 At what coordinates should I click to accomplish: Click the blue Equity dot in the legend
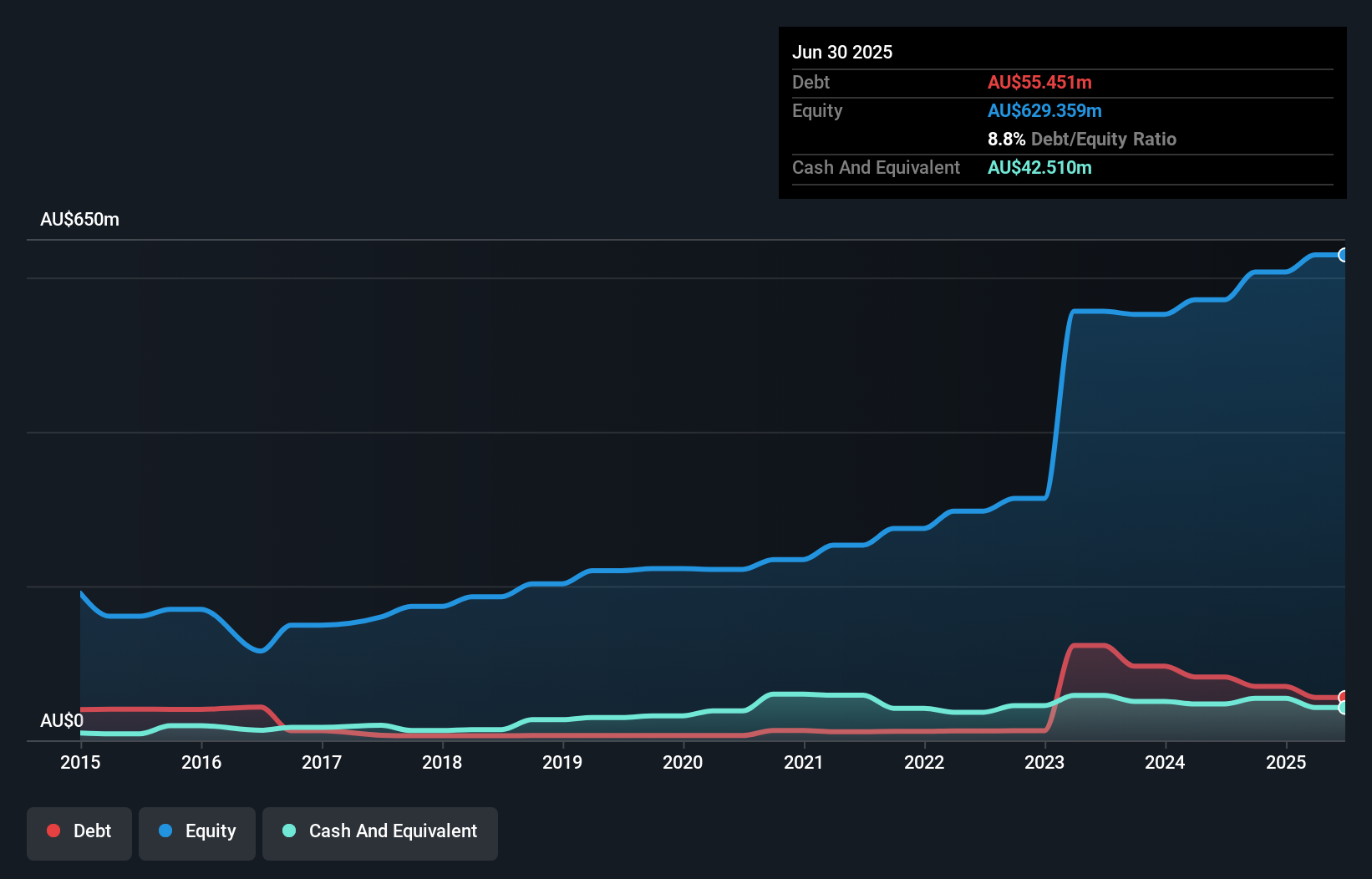point(164,831)
